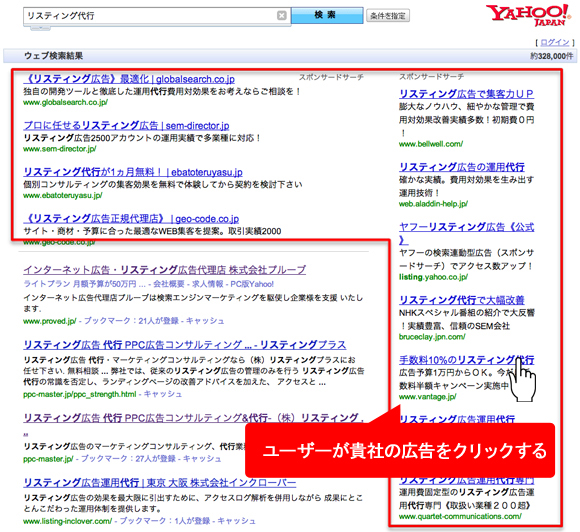Open PC版Yahoo! sublink under プルーブ result
580x532 pixels.
pyautogui.click(x=252, y=284)
